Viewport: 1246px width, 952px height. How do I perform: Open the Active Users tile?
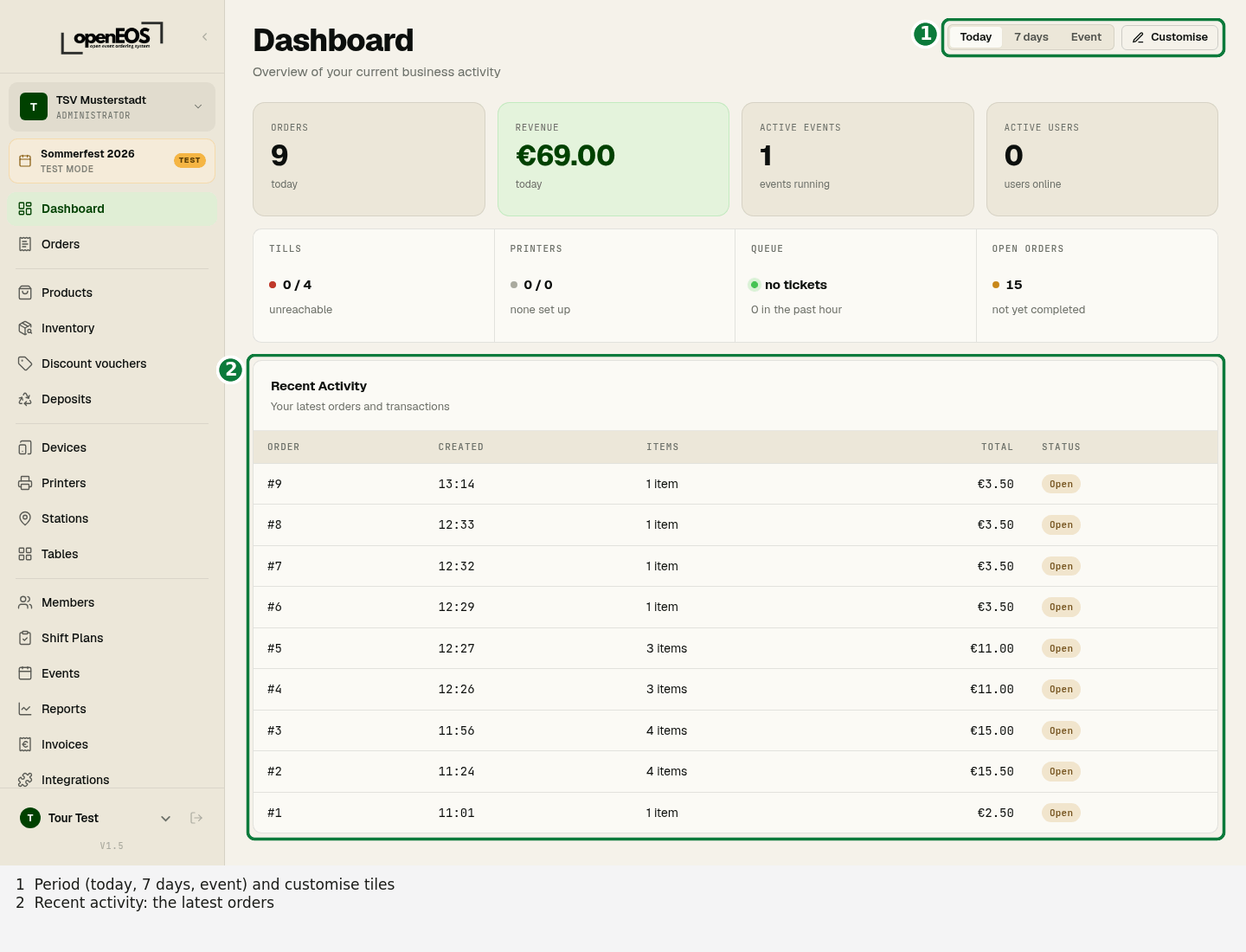tap(1102, 159)
